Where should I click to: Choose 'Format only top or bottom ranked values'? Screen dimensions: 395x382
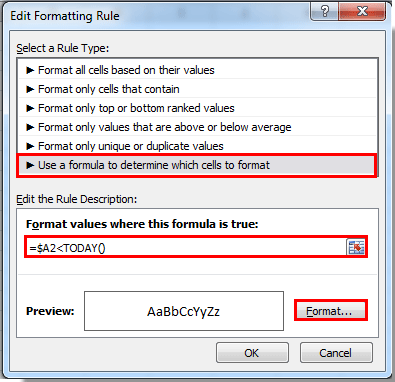(197, 108)
